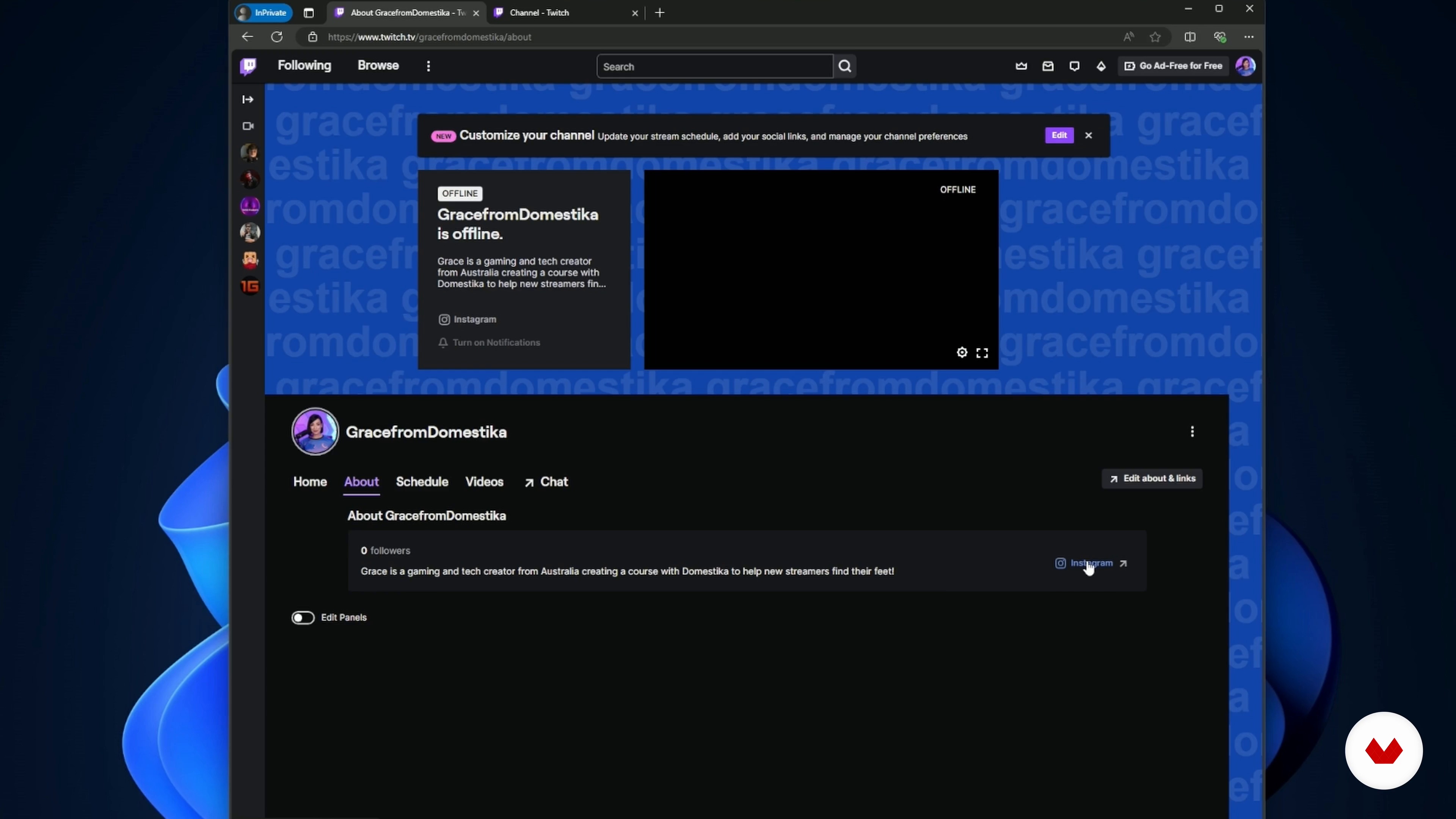Click the red Domestika logo badge
This screenshot has height=819, width=1456.
1384,751
